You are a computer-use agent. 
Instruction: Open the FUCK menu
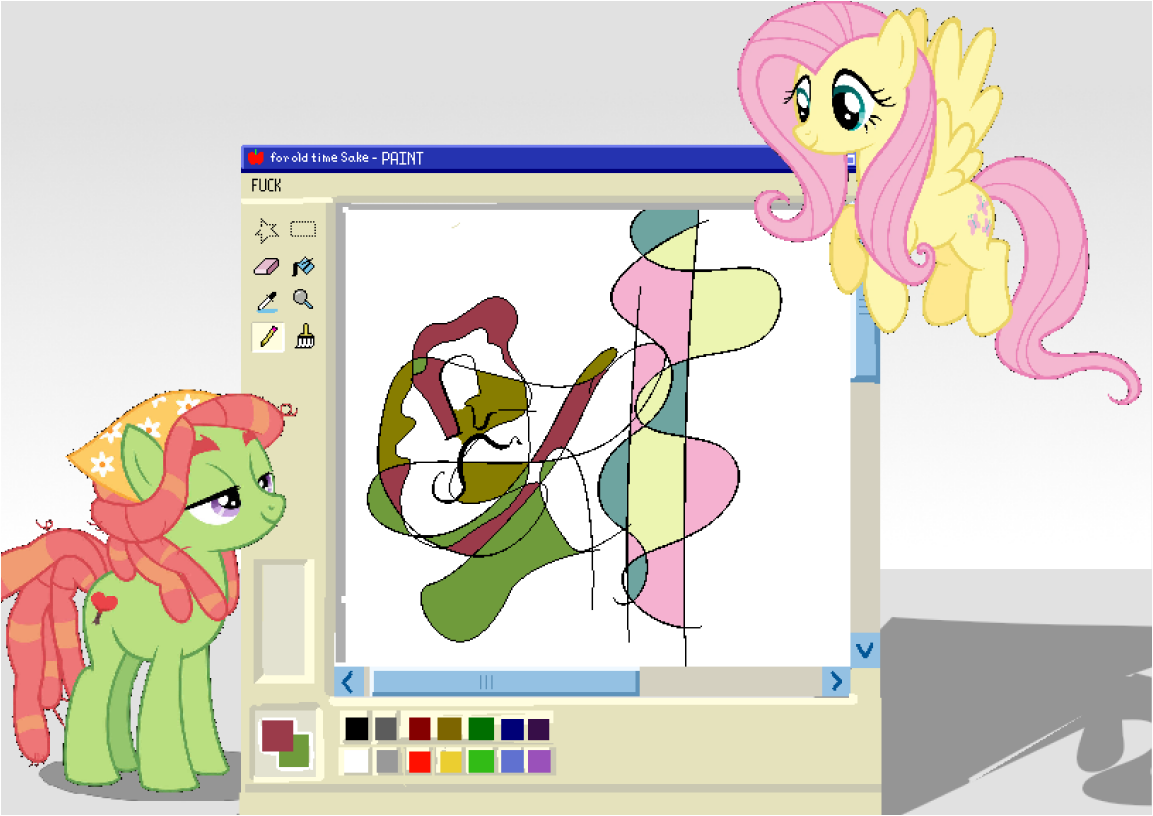[265, 185]
